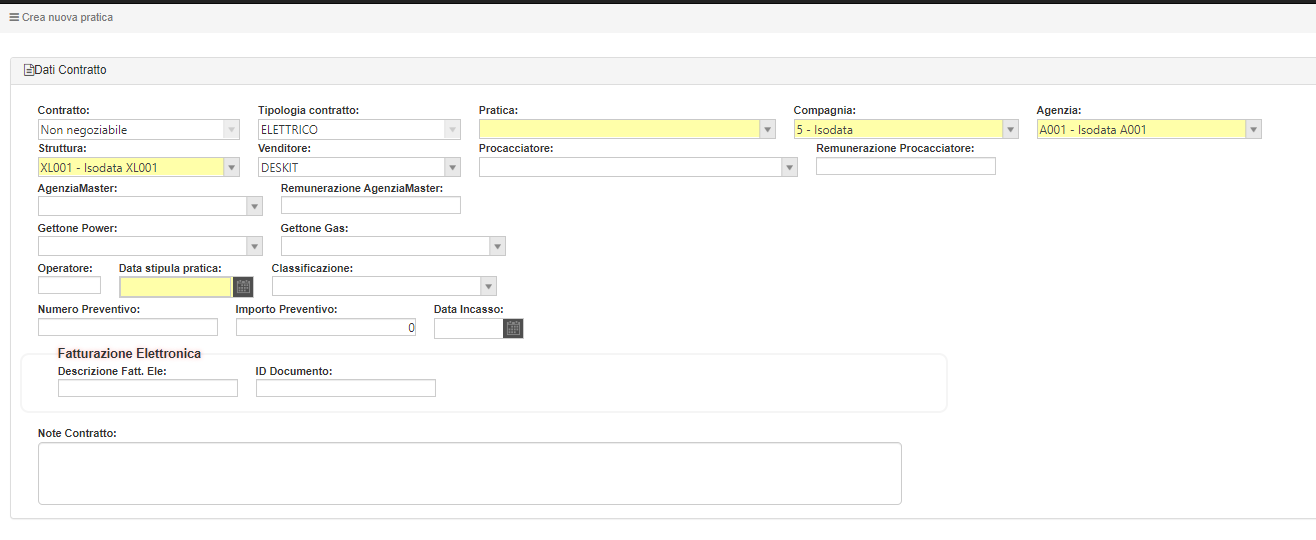This screenshot has width=1316, height=540.
Task: Focus the Remunerazione Procacciatore field
Action: click(906, 166)
